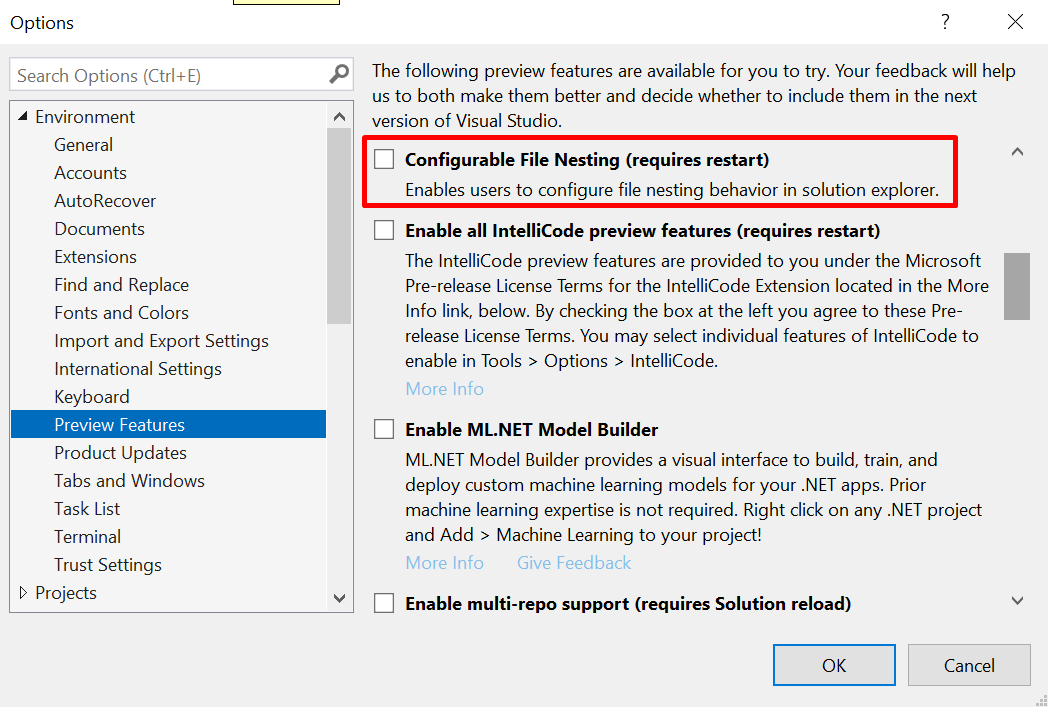Check Enable all IntelliCode preview features

pos(384,230)
